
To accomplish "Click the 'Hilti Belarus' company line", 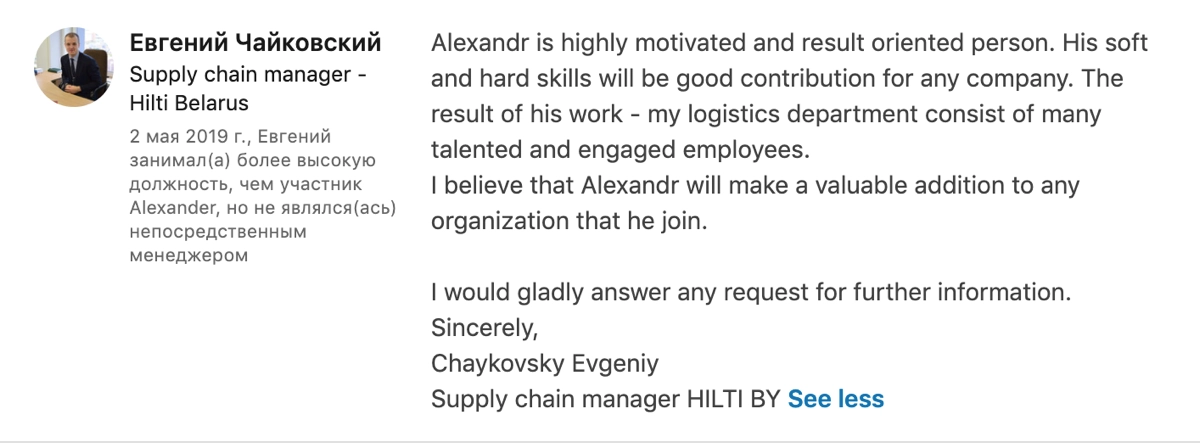I will [x=189, y=103].
